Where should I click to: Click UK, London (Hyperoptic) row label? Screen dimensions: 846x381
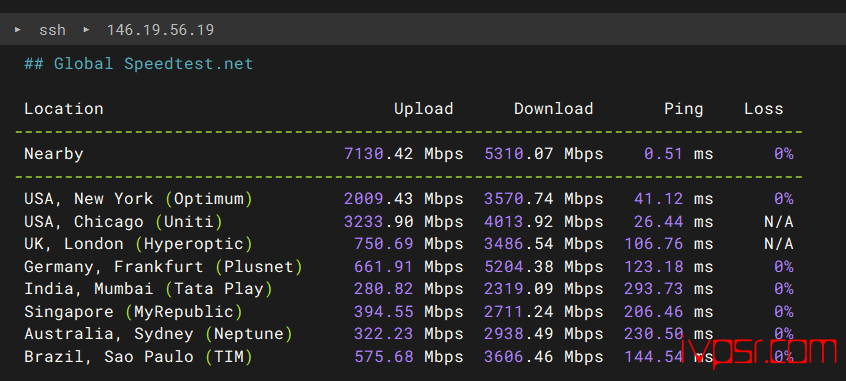click(138, 244)
